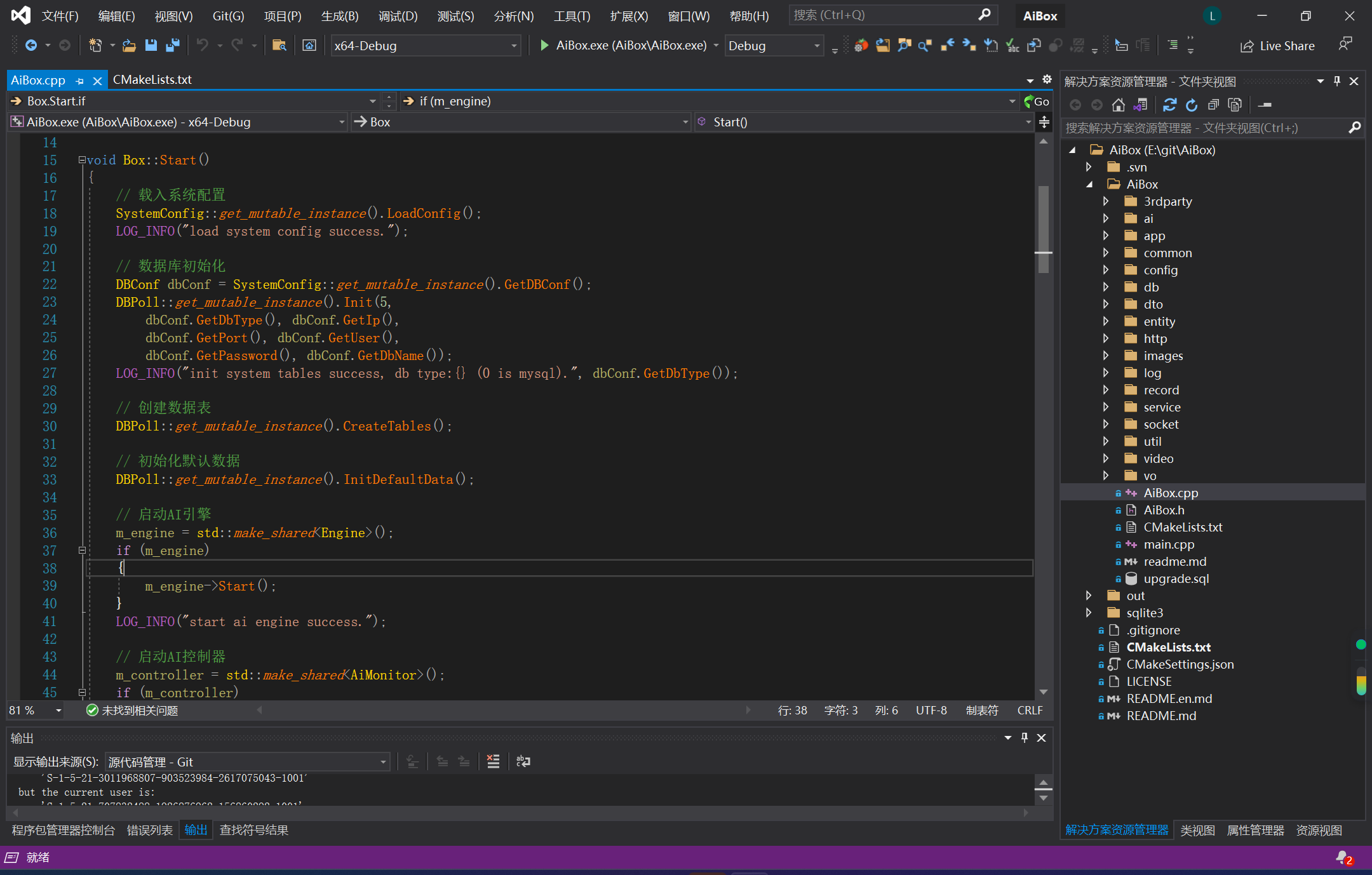
Task: Open CMakeSettings.json in the file tree
Action: pos(1180,664)
